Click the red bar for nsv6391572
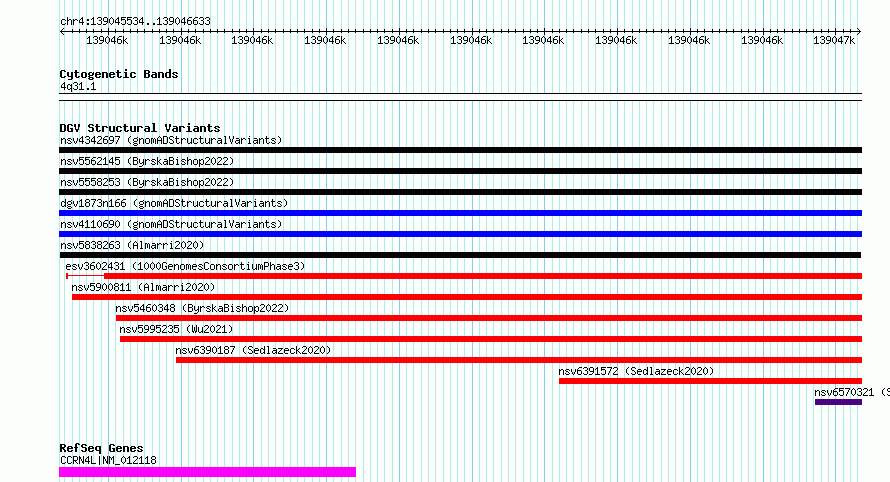 710,381
